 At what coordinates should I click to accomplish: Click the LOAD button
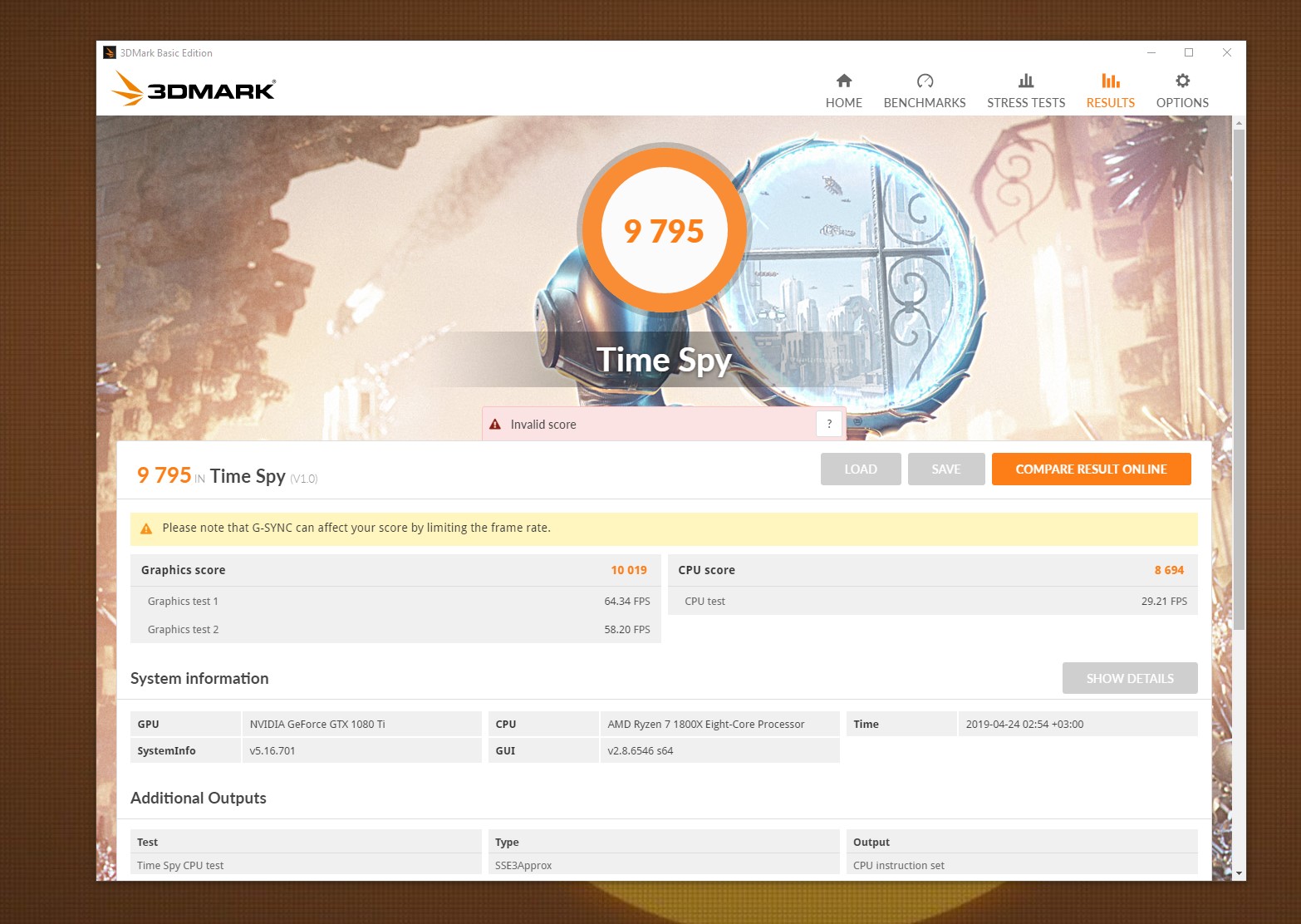coord(861,469)
